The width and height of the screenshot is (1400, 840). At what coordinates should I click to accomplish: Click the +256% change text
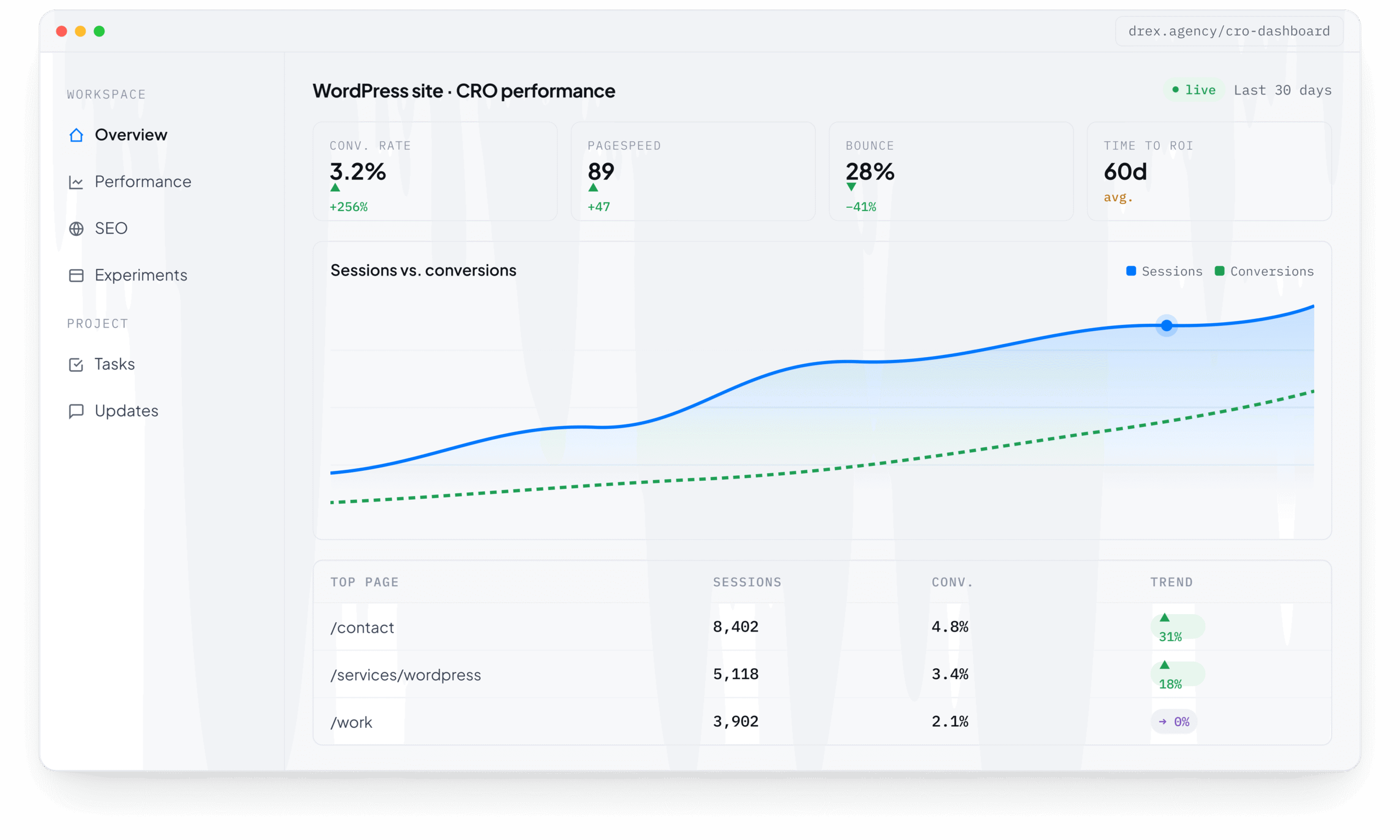click(x=348, y=207)
